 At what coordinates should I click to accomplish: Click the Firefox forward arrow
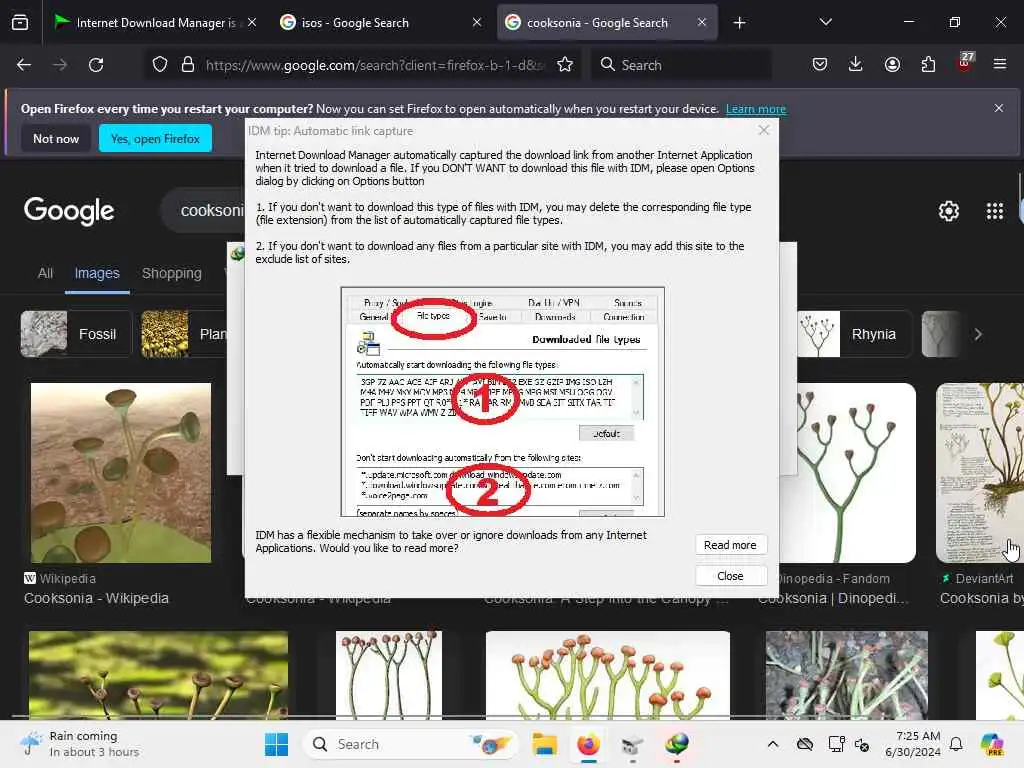click(60, 65)
